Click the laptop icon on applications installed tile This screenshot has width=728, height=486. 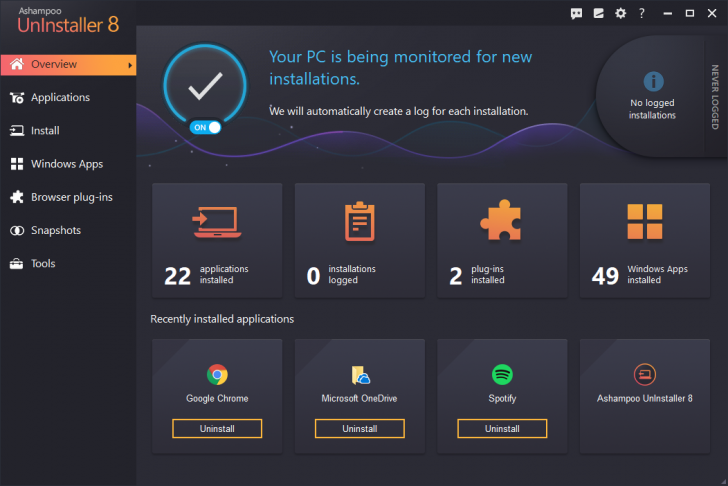click(217, 222)
